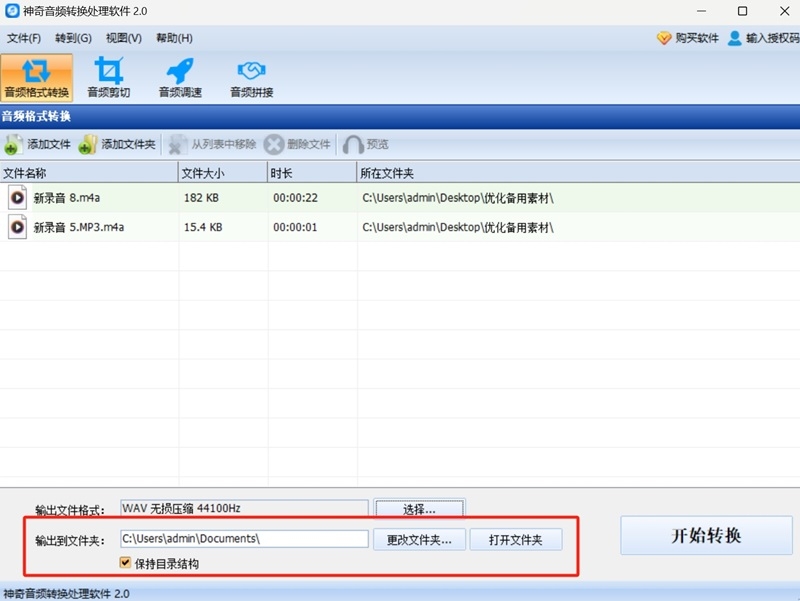Open the 转到(G) menu

coord(73,38)
